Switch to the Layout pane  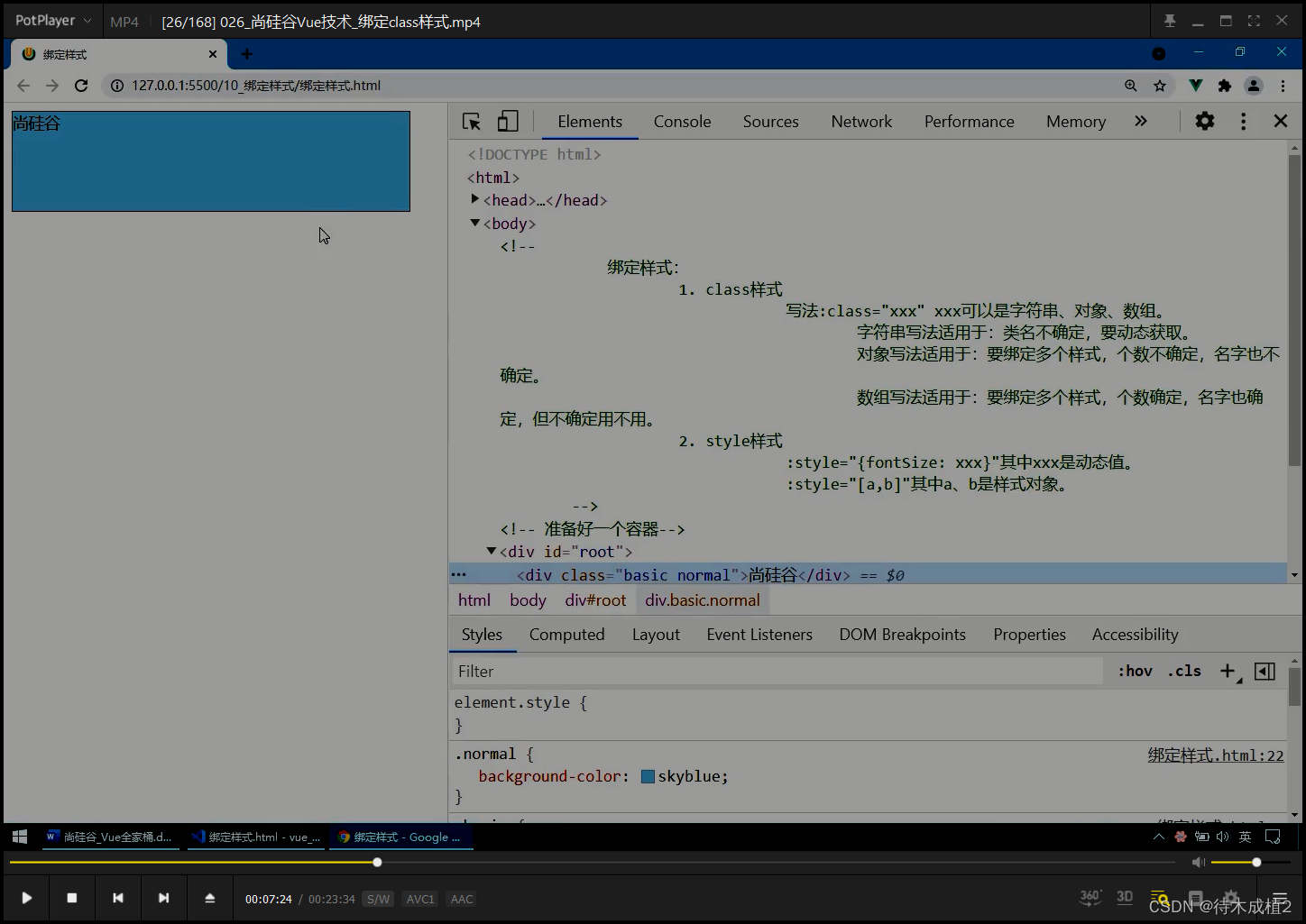pos(656,635)
